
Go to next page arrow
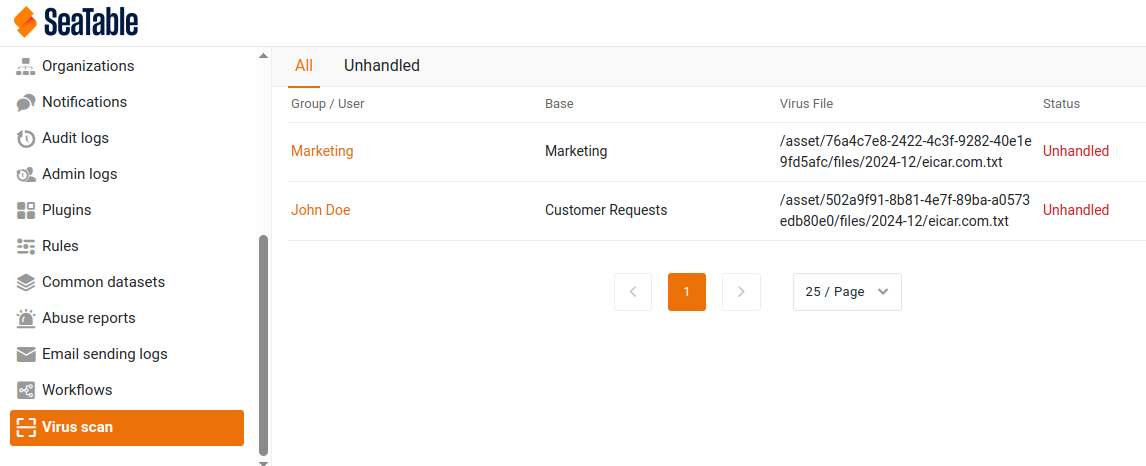click(741, 292)
